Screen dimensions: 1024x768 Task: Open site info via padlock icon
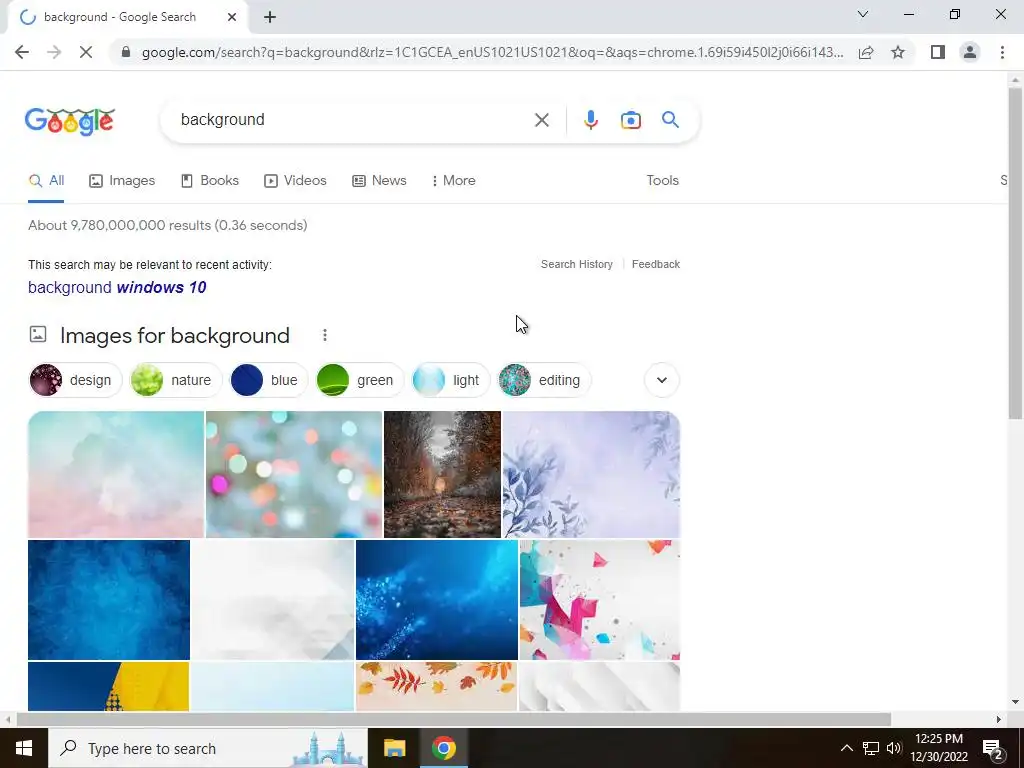(126, 52)
